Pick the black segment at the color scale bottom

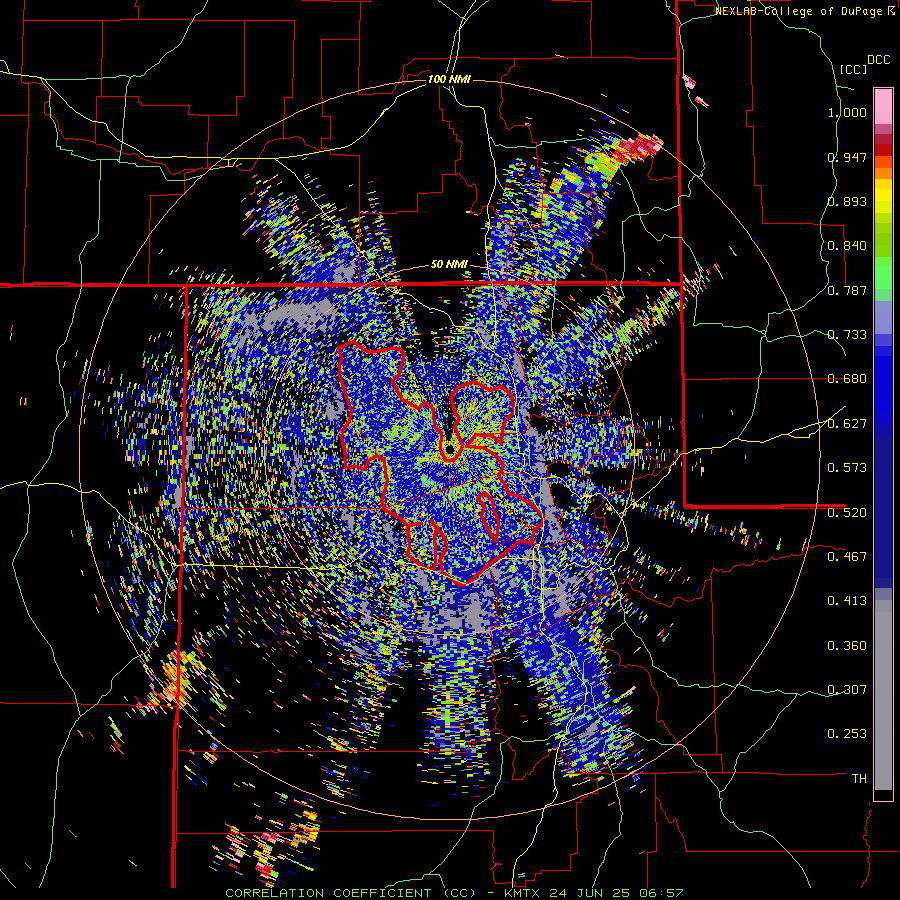[883, 795]
